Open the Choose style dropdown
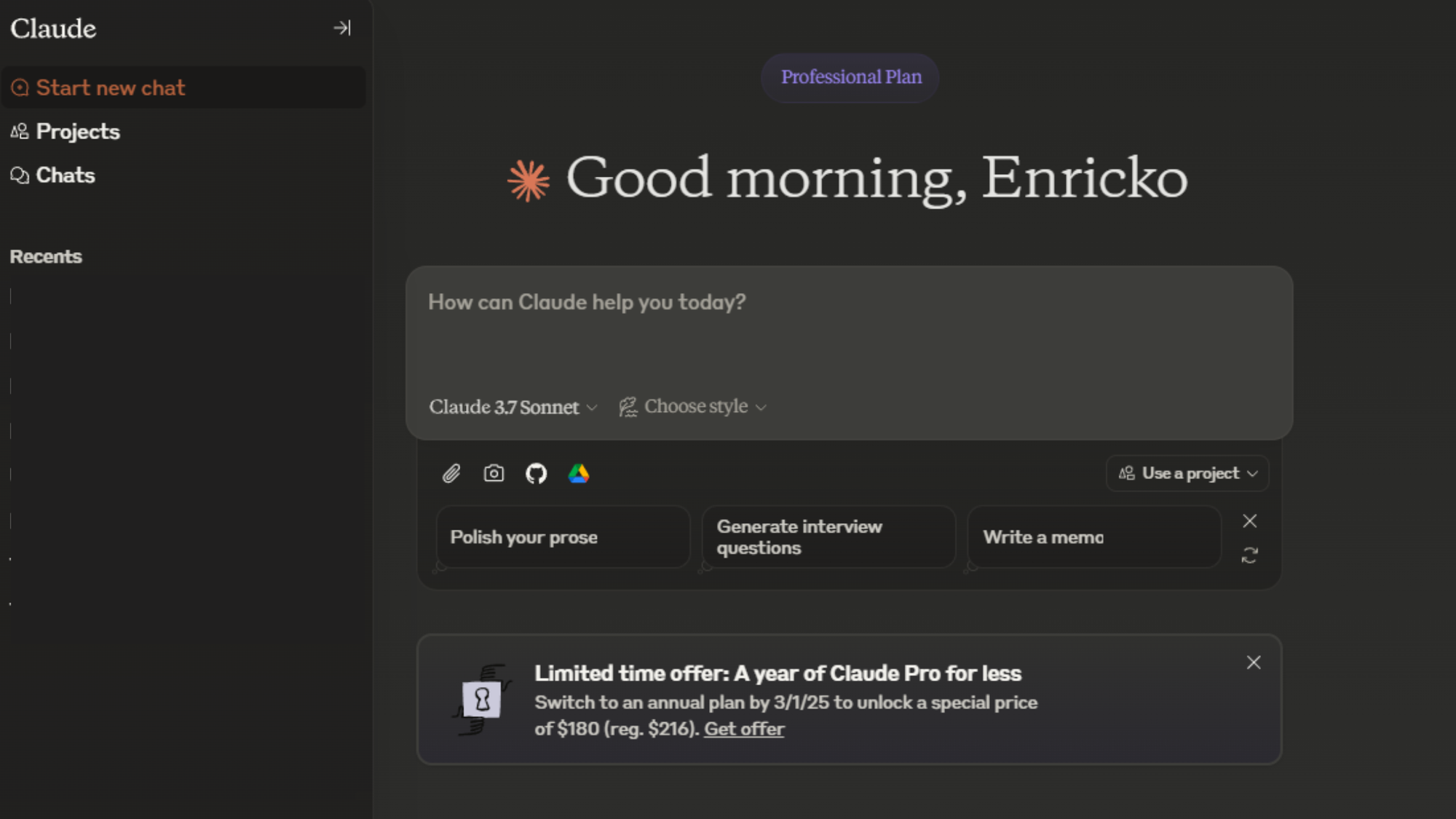The image size is (1456, 819). coord(693,406)
